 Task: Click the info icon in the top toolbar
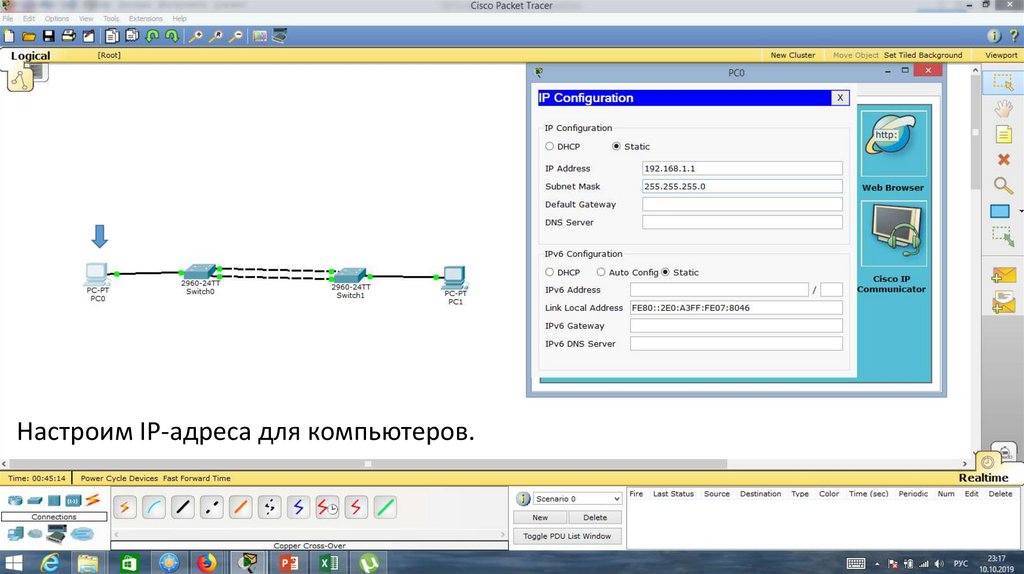click(993, 36)
